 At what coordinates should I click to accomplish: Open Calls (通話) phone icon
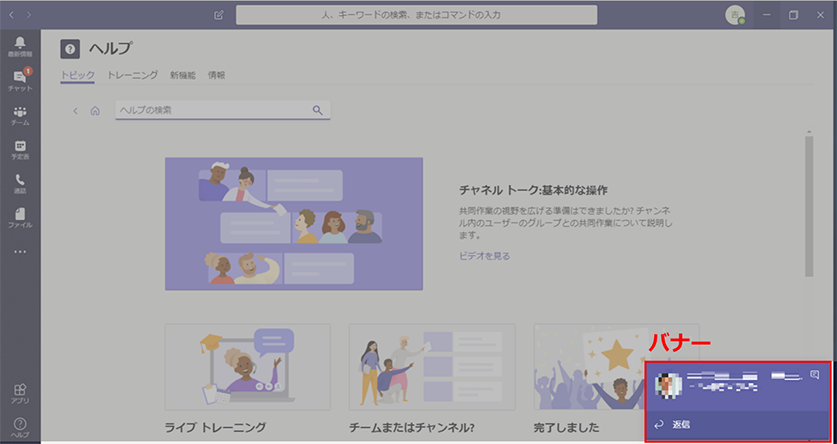[x=20, y=183]
